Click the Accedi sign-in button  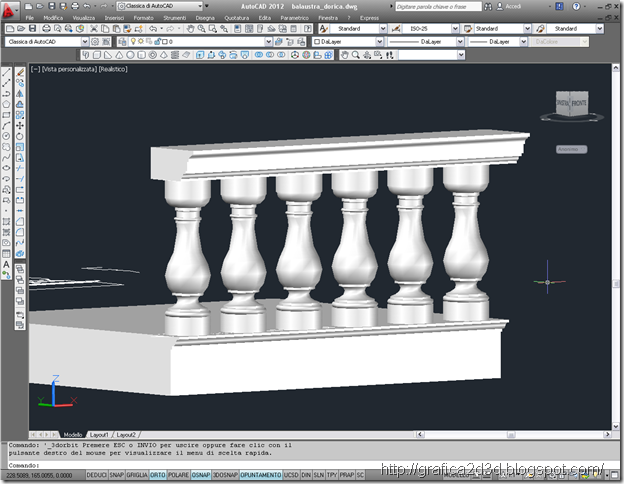(509, 6)
